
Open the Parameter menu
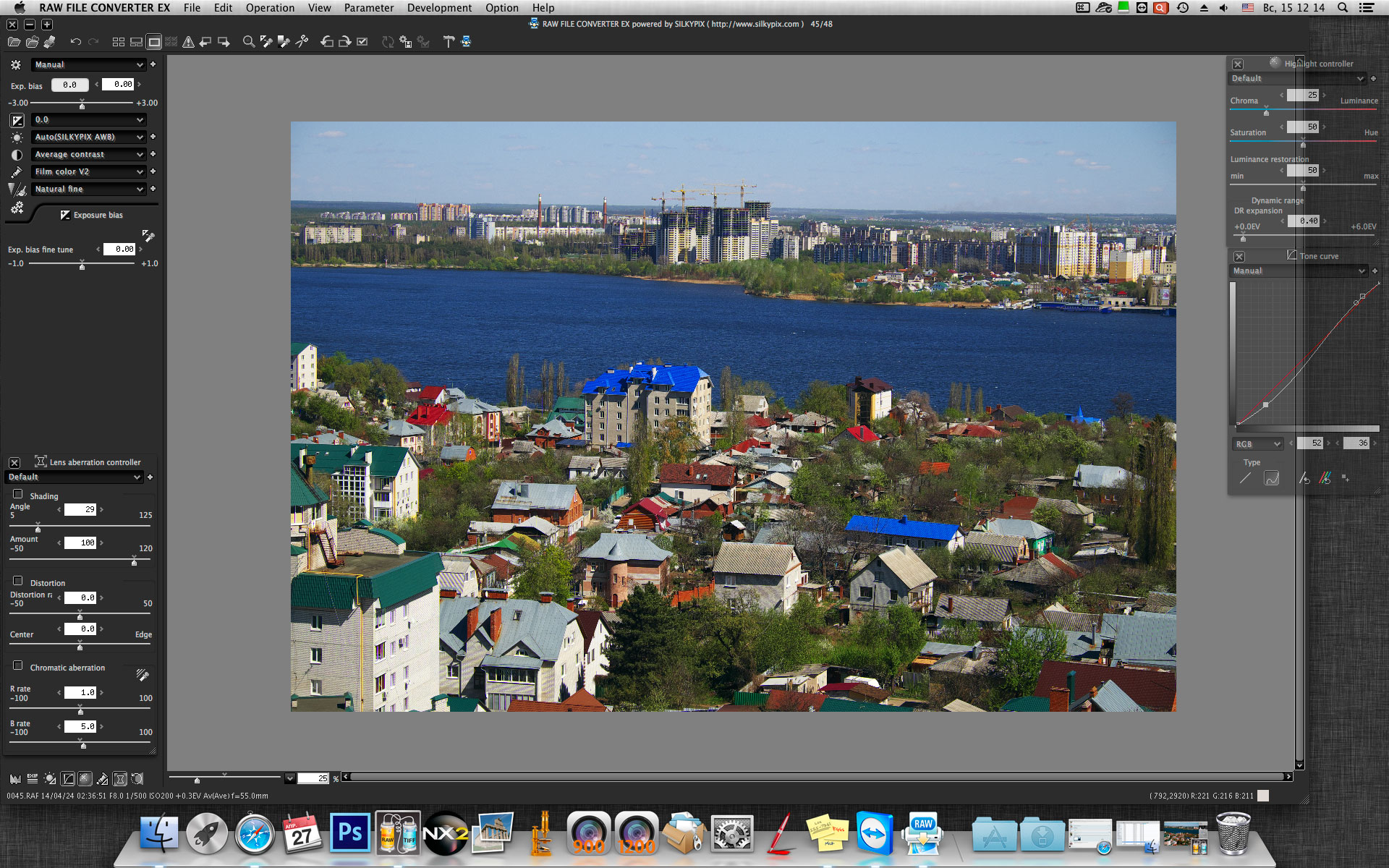tap(369, 8)
